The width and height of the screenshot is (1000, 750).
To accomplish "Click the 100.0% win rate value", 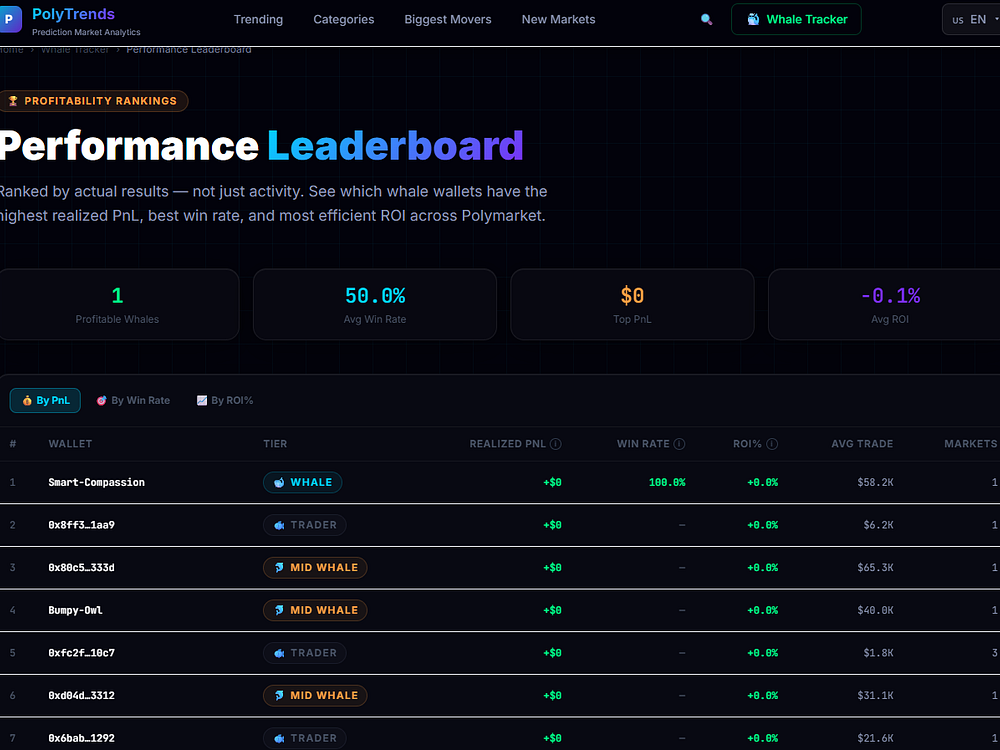I will [x=667, y=483].
